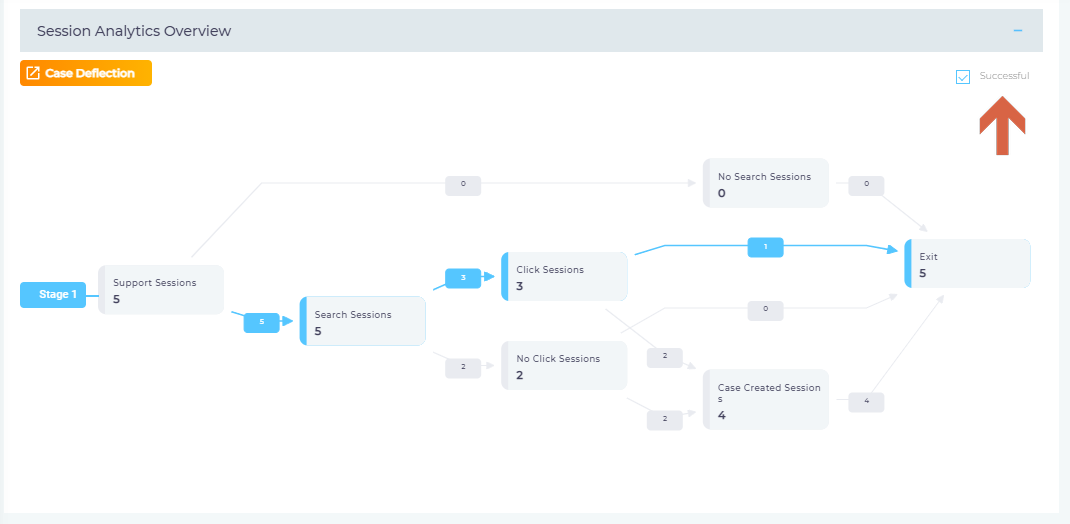The height and width of the screenshot is (524, 1070).
Task: Click the Search to No Click badge 2
Action: tap(463, 367)
